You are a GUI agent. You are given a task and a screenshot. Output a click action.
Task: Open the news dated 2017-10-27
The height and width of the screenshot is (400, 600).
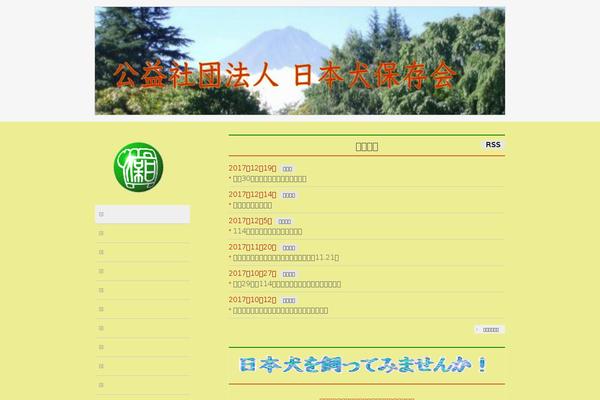tap(252, 273)
